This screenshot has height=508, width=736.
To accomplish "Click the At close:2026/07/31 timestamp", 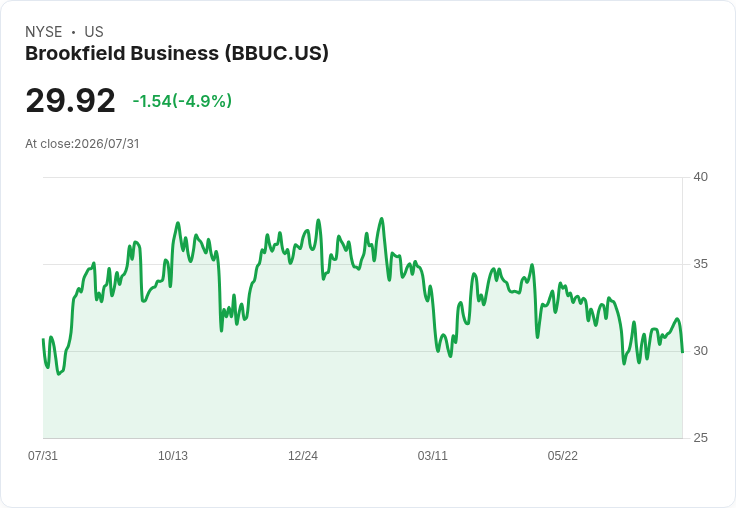I will (x=82, y=144).
